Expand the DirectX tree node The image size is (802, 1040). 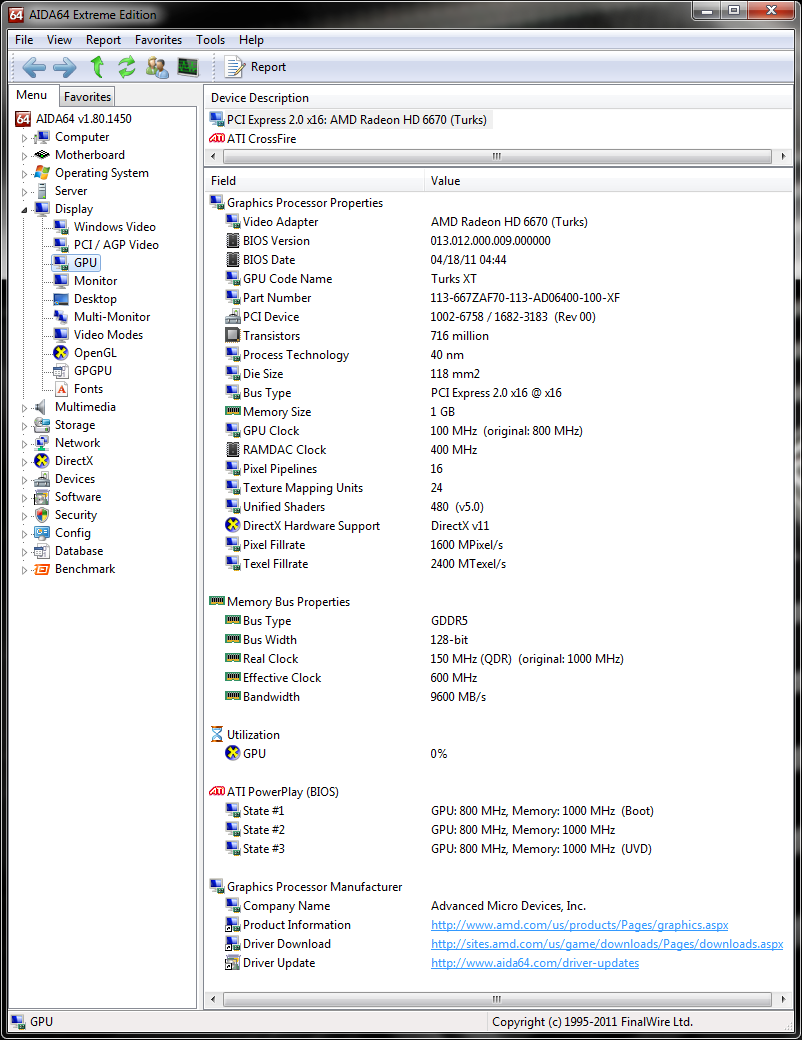[x=25, y=462]
